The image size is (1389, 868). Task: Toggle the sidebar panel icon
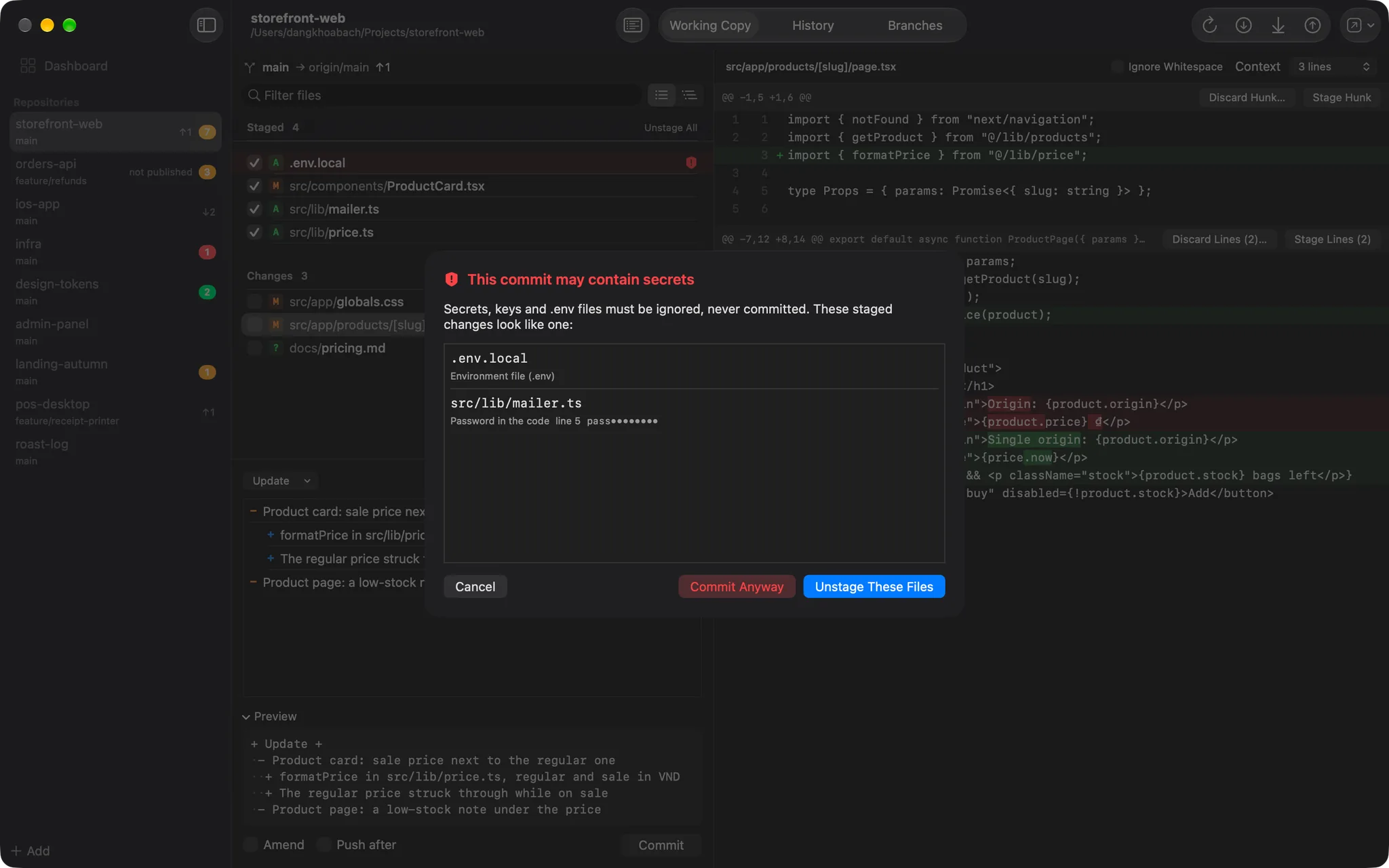(206, 25)
